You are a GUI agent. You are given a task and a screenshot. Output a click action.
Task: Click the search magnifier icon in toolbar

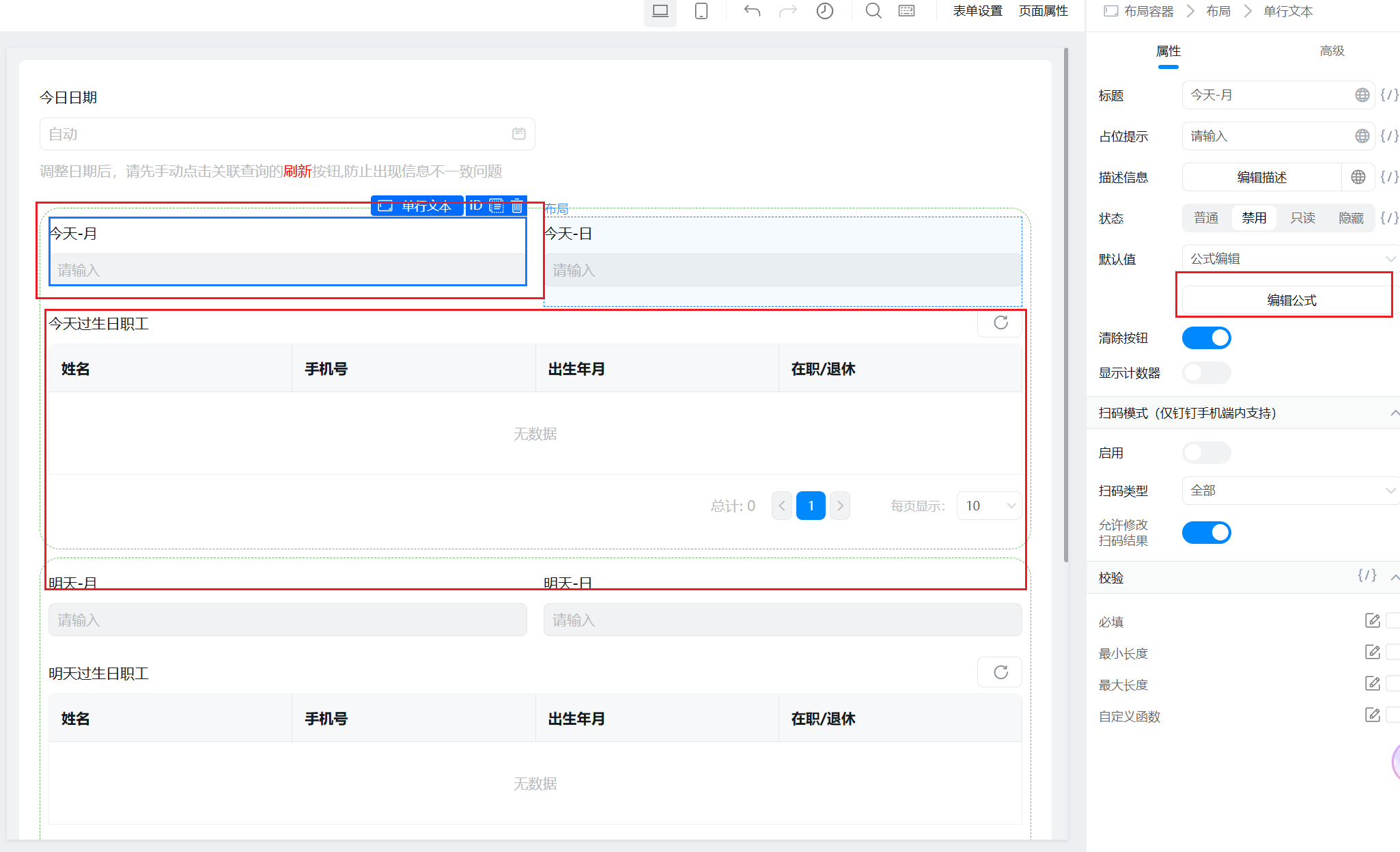point(873,11)
